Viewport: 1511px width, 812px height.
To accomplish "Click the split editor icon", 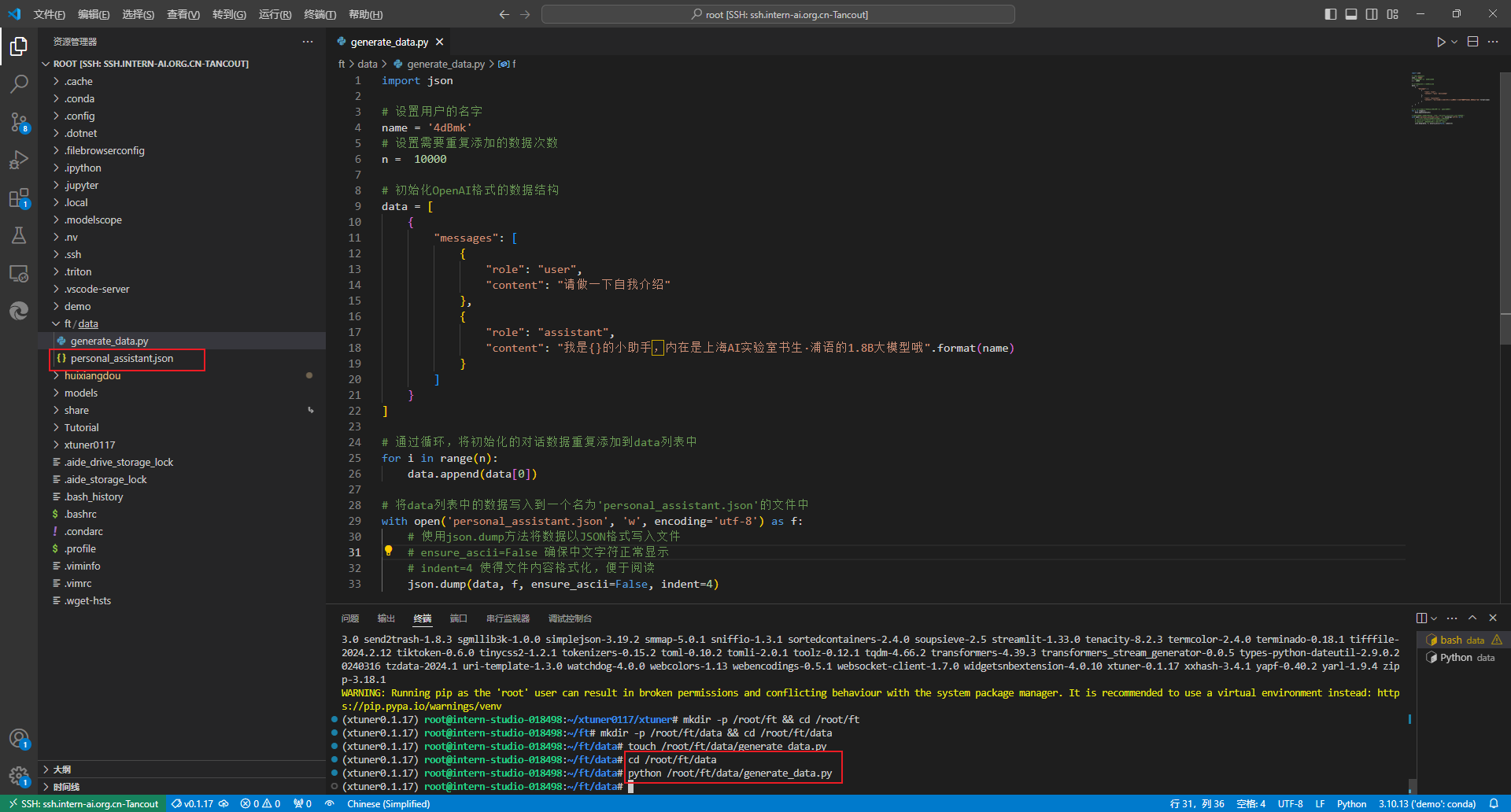I will pos(1472,42).
